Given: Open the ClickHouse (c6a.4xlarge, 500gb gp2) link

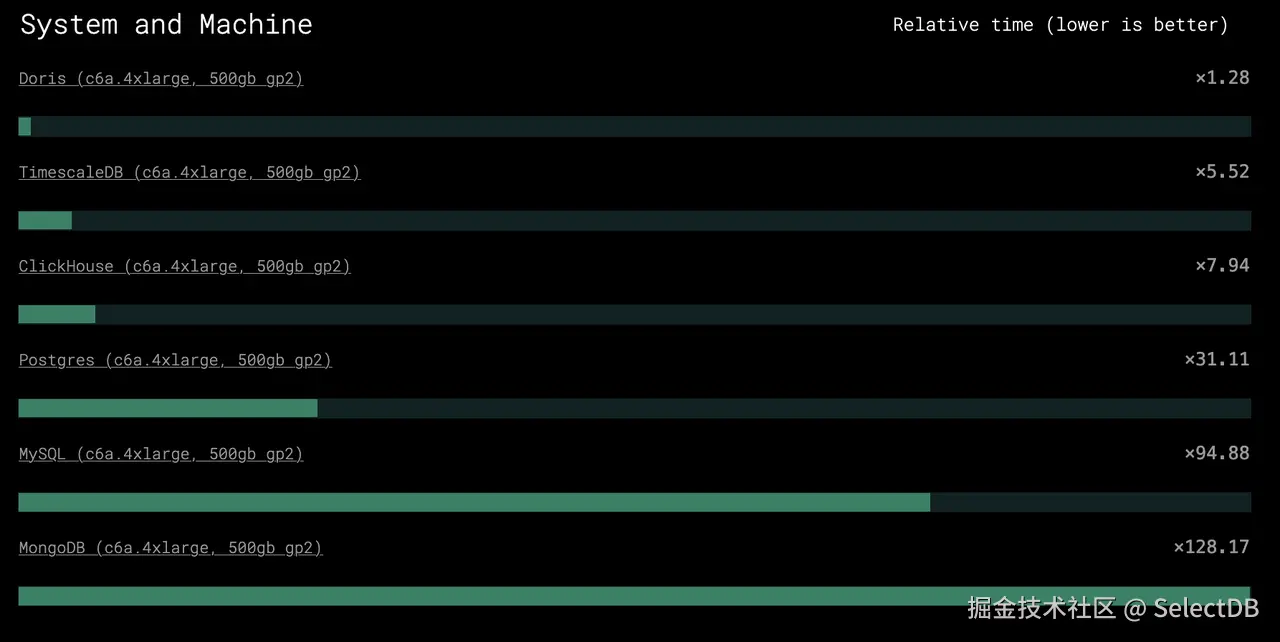Looking at the screenshot, I should 185,266.
